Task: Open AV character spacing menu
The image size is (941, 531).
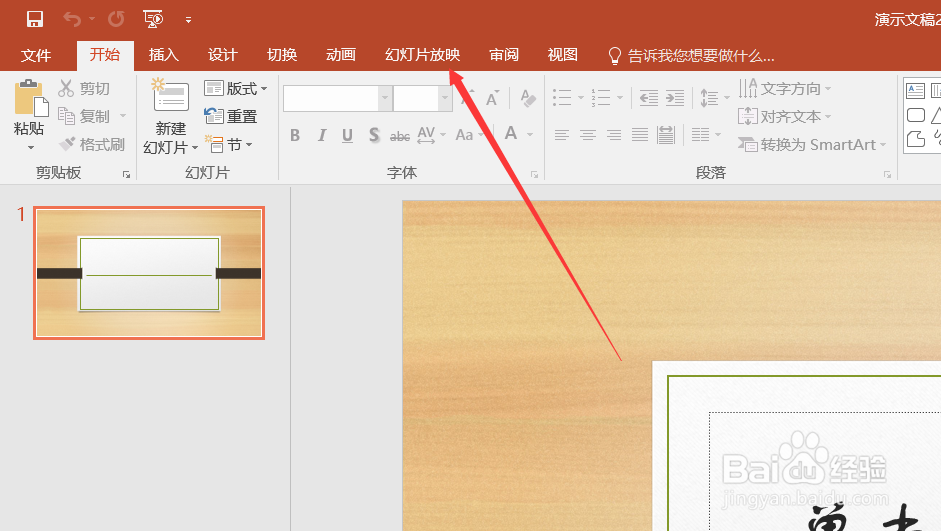Action: point(431,135)
